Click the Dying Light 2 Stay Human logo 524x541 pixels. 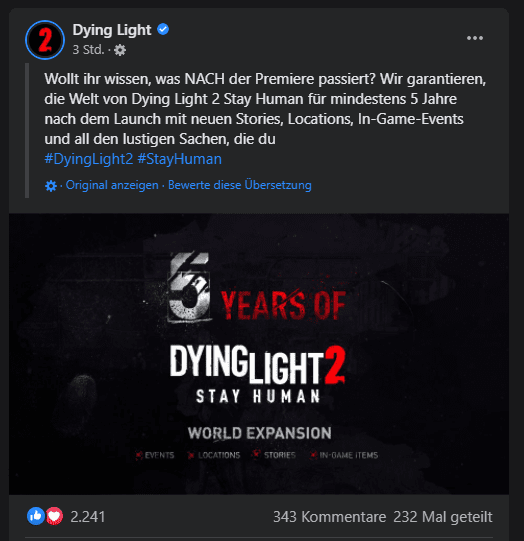(x=258, y=374)
